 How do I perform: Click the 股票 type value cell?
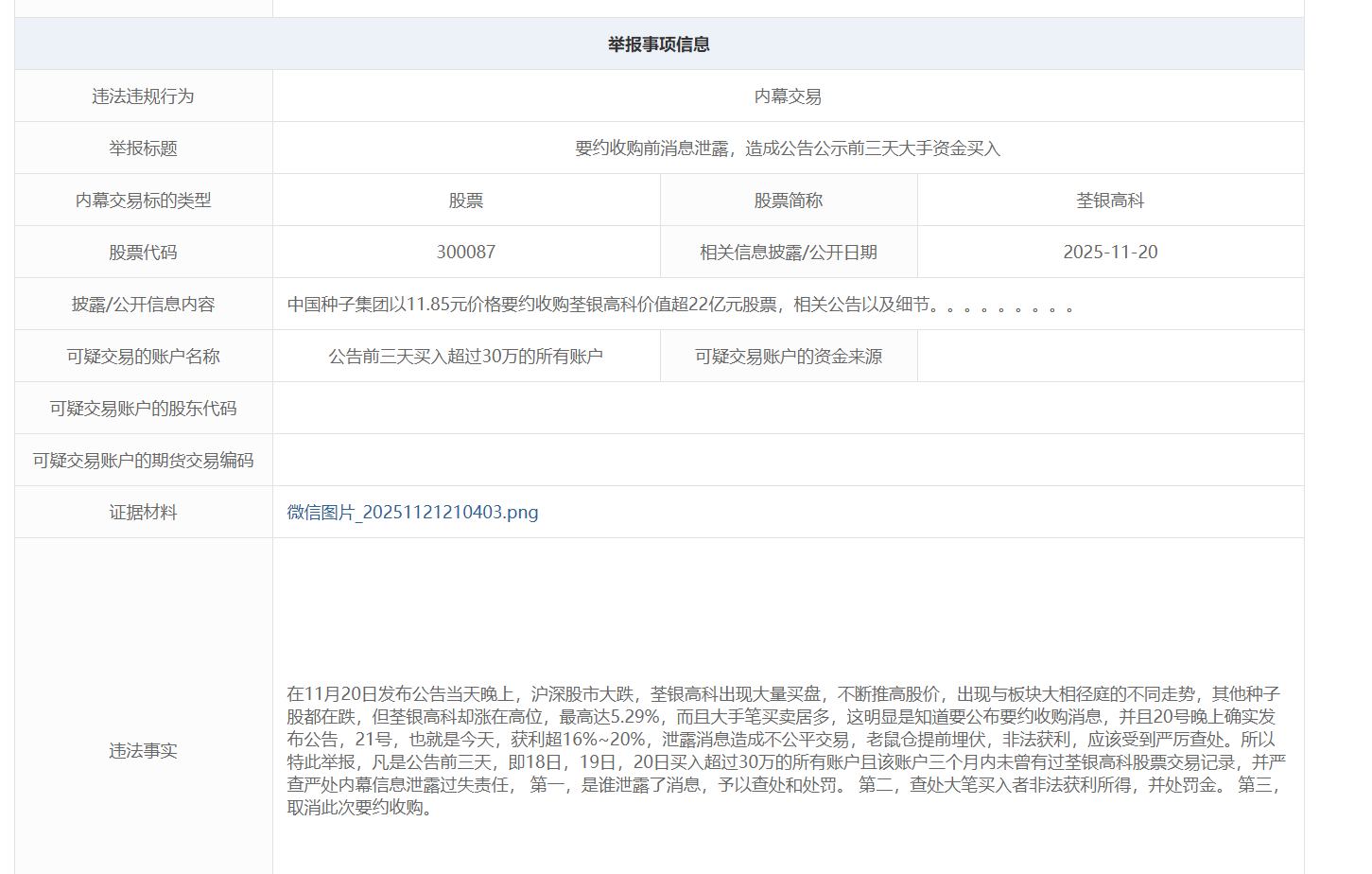466,201
